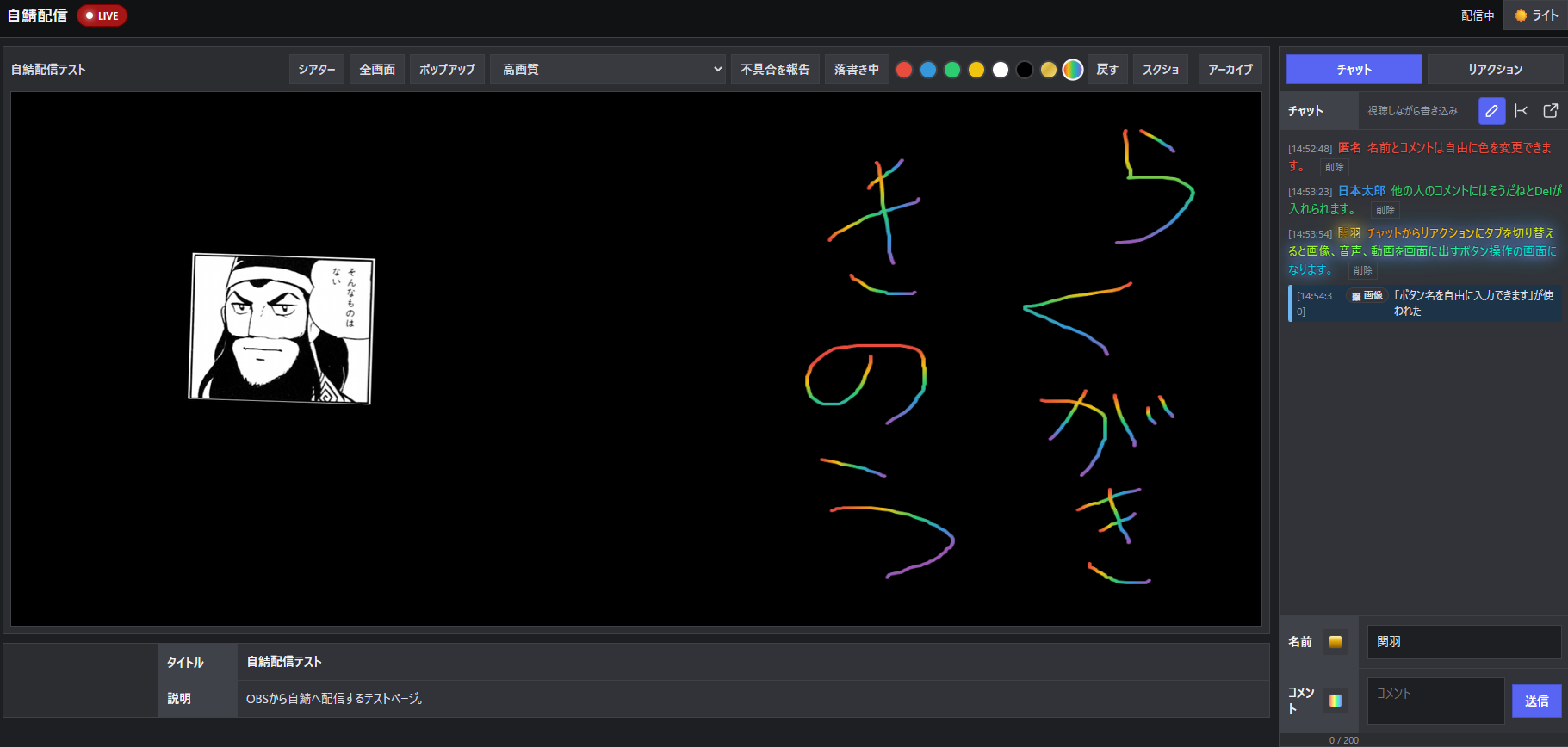Switch to the チャット tab
1568x747 pixels.
[x=1354, y=70]
